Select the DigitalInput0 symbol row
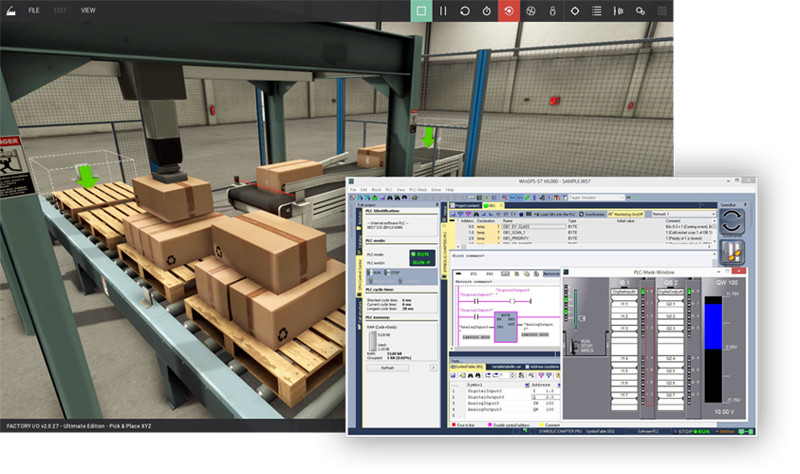Screen dimensions: 800x474 (504, 391)
